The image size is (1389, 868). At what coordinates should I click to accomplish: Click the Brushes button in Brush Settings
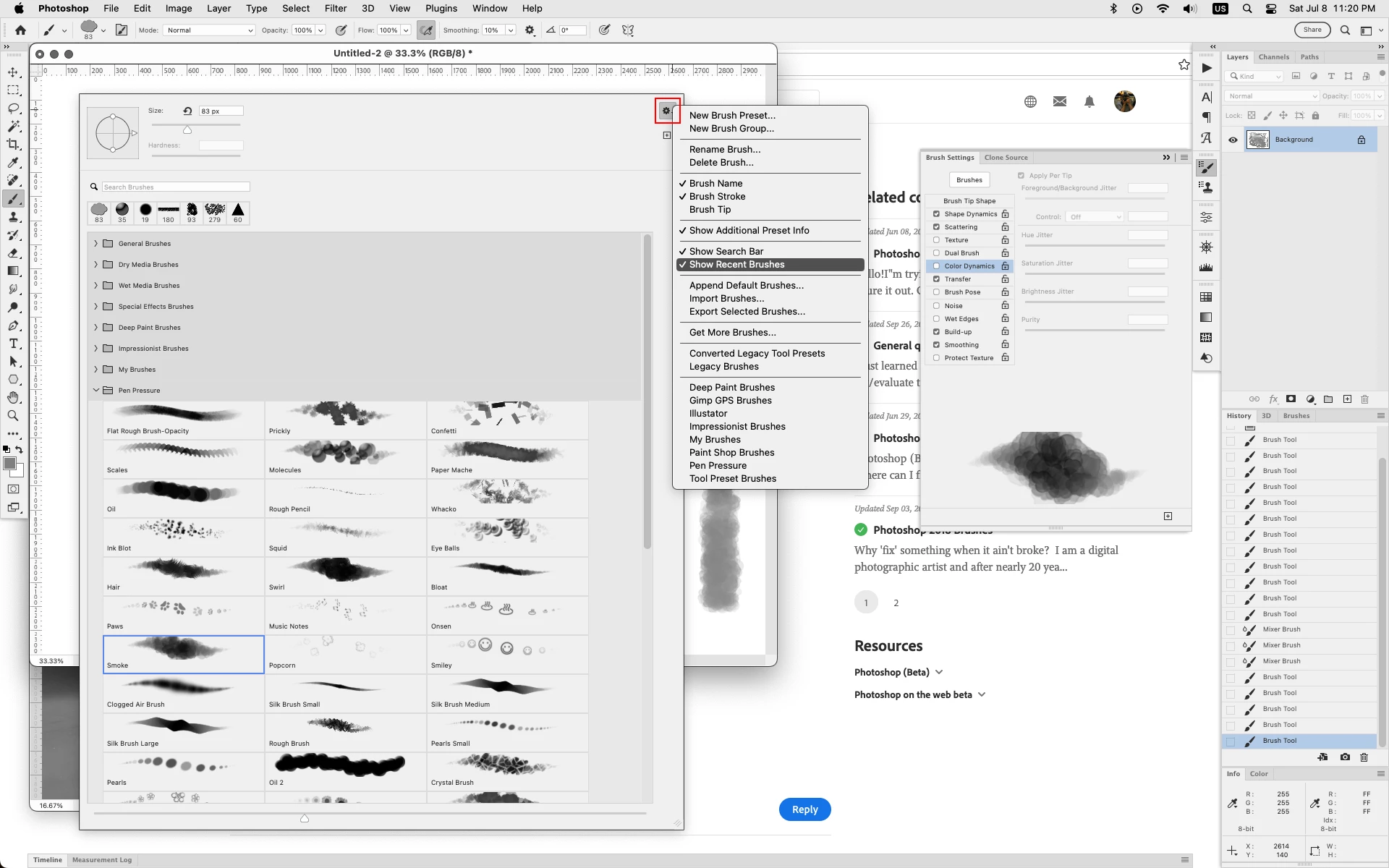[x=969, y=180]
